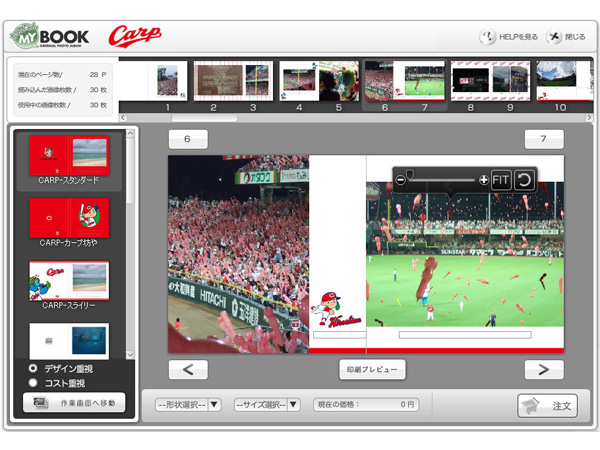
Task: Click the filmstrip horizontal scrollbar thumb
Action: pos(204,117)
